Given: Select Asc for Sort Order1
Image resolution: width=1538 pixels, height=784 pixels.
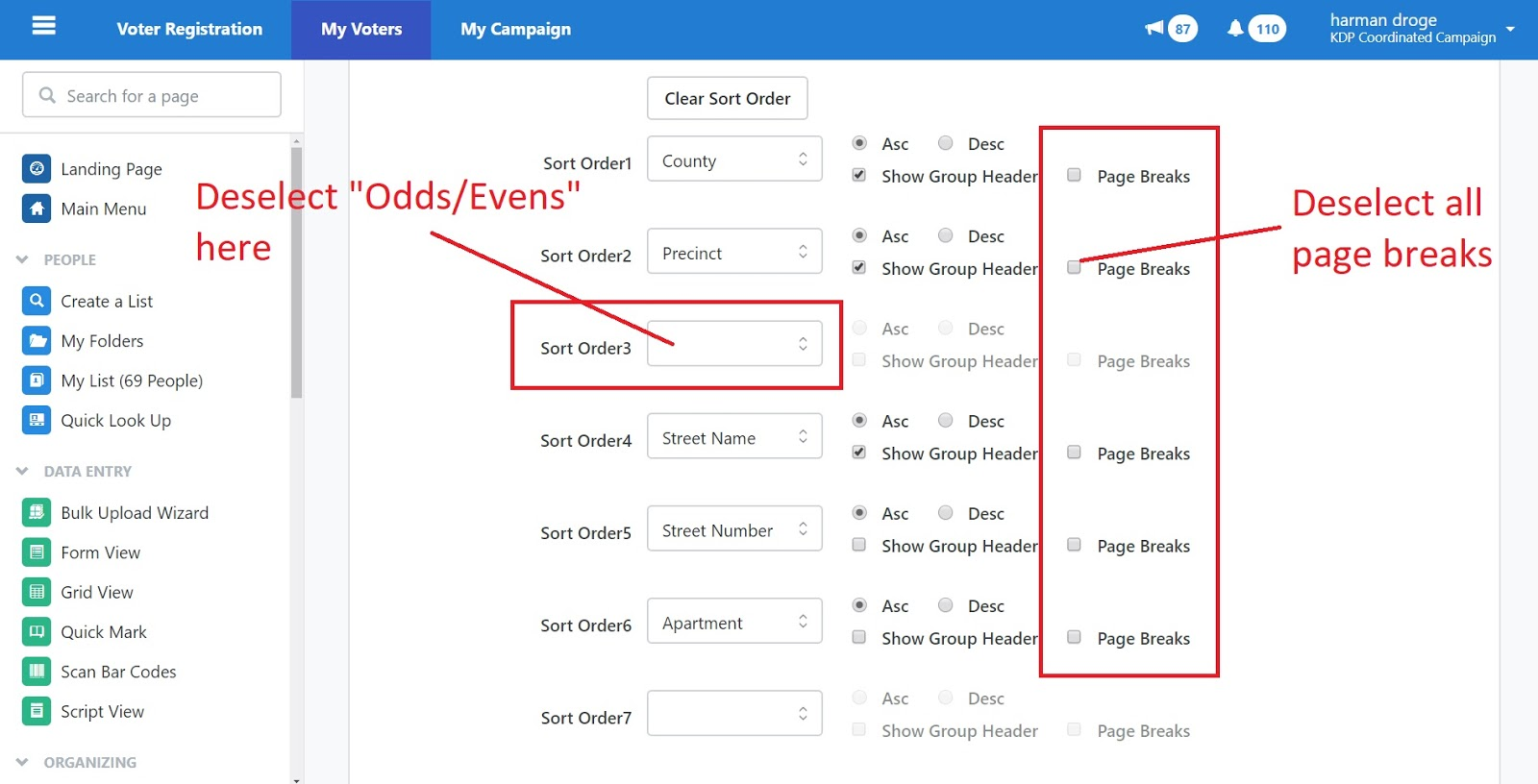Looking at the screenshot, I should tap(859, 143).
